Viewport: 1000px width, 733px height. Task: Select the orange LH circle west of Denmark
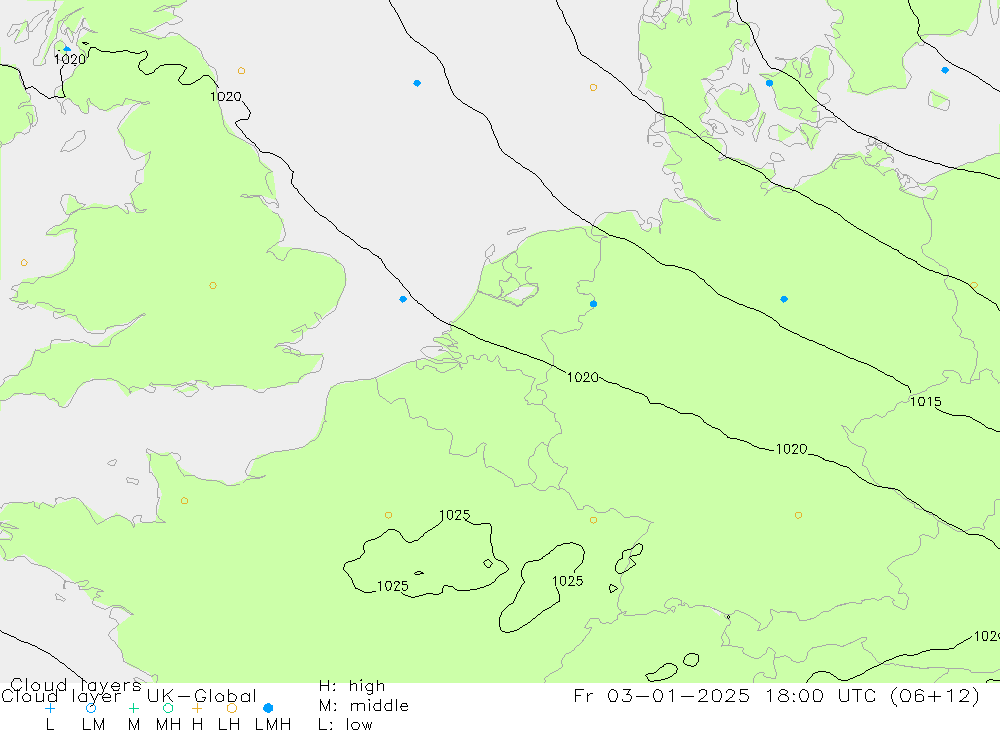(x=594, y=87)
